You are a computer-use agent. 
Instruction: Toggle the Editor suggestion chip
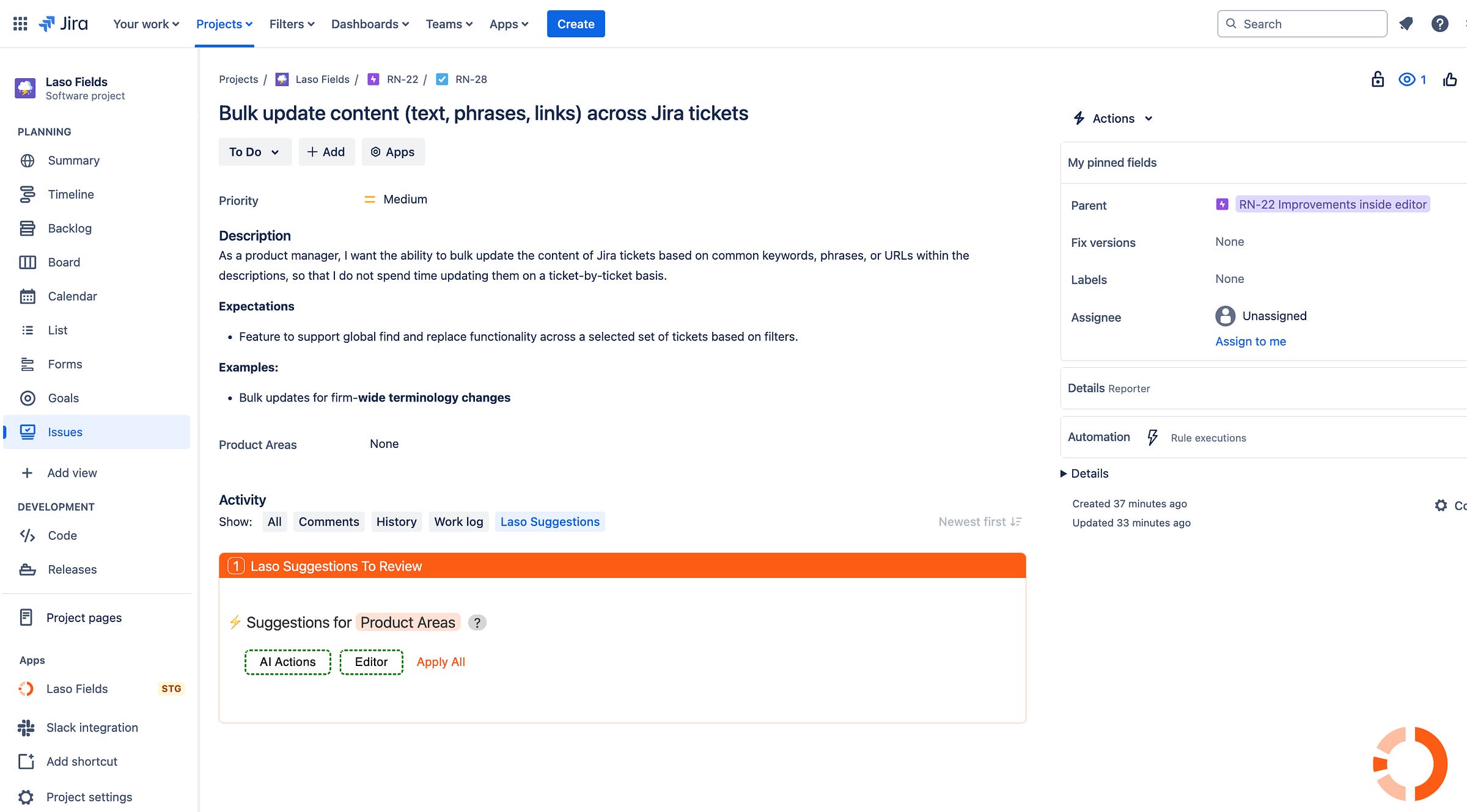371,662
